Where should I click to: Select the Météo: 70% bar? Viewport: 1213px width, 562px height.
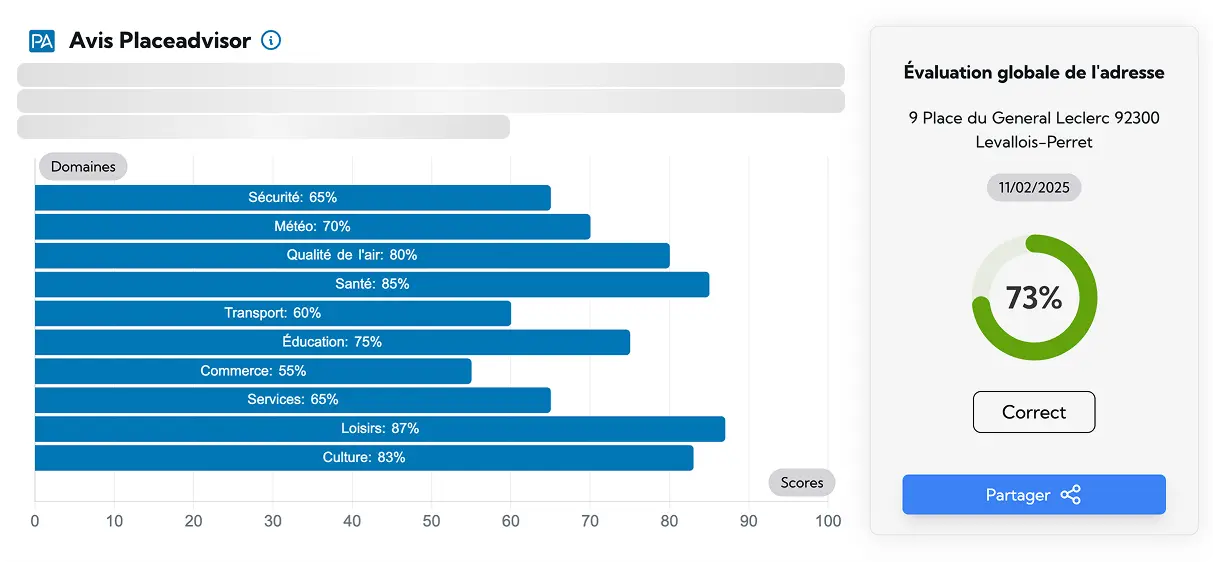(312, 227)
